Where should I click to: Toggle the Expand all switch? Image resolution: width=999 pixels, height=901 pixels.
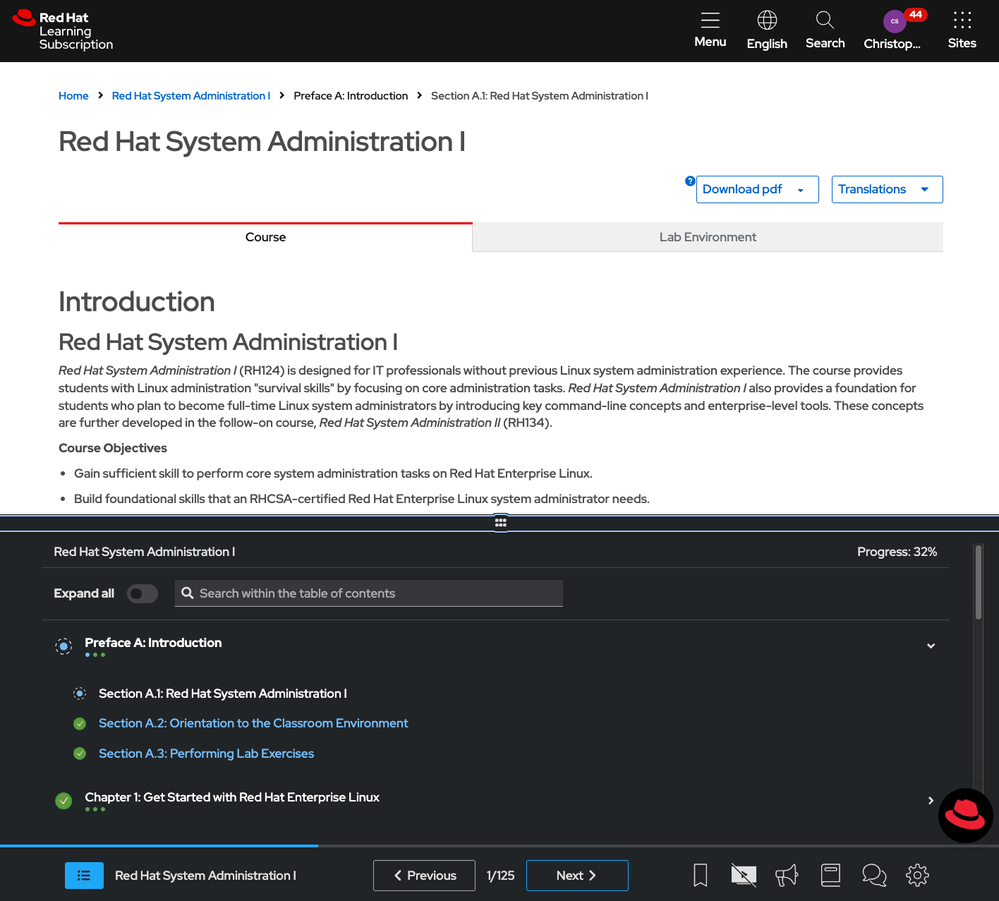(x=142, y=593)
